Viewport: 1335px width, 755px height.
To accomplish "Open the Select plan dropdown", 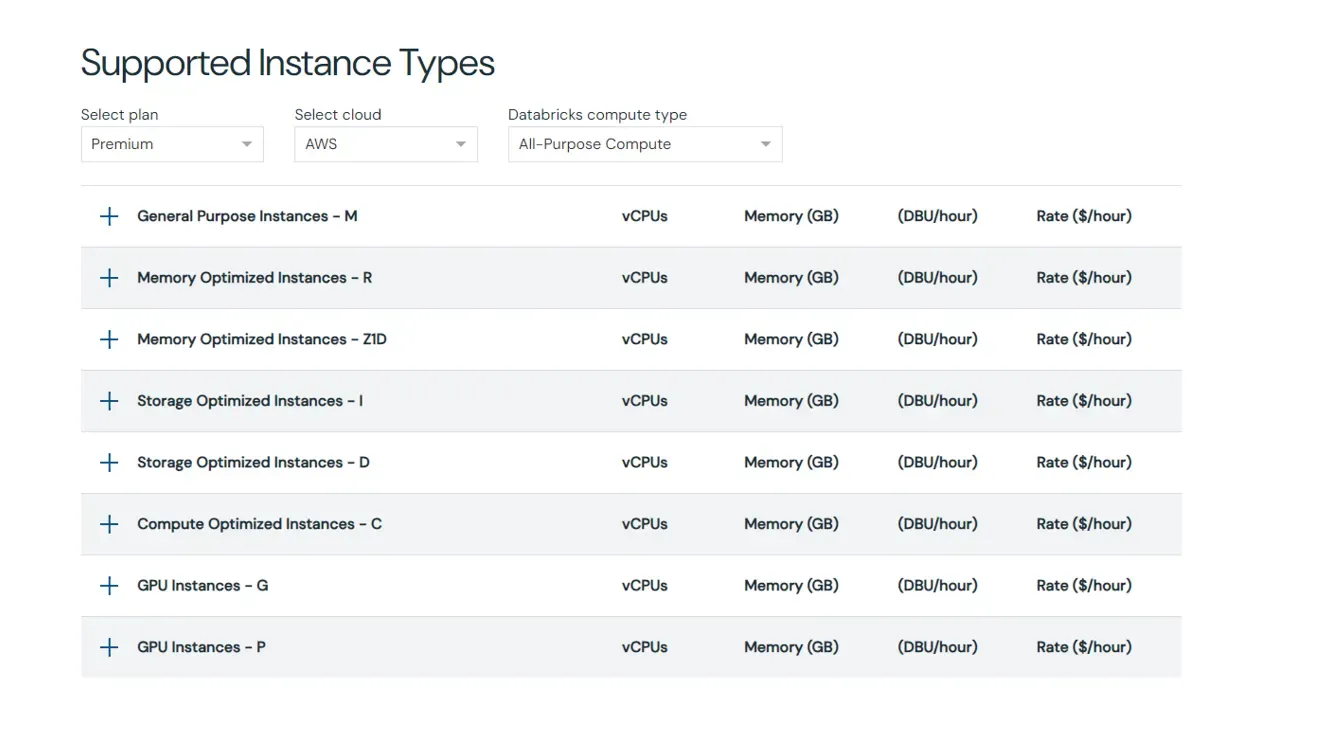I will pyautogui.click(x=172, y=144).
